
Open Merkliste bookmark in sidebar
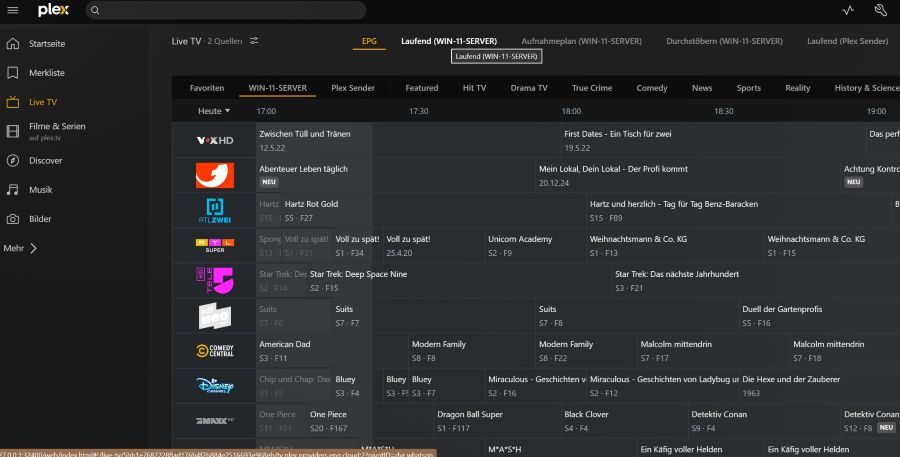pyautogui.click(x=47, y=73)
